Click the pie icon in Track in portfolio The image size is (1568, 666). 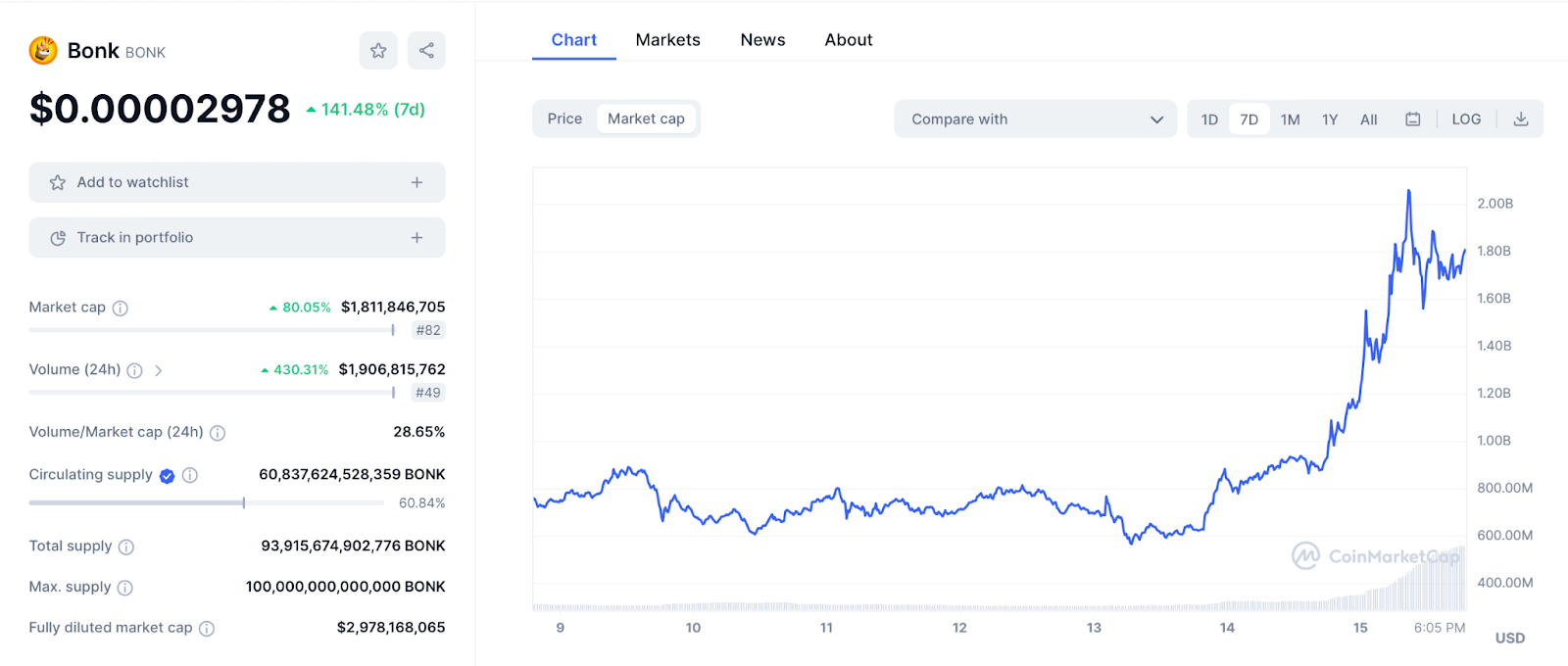[x=58, y=238]
